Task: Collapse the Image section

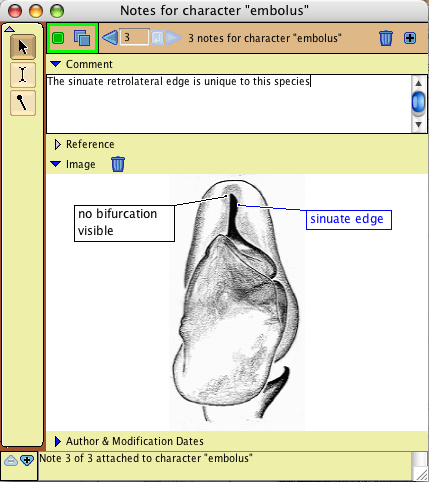Action: point(55,164)
